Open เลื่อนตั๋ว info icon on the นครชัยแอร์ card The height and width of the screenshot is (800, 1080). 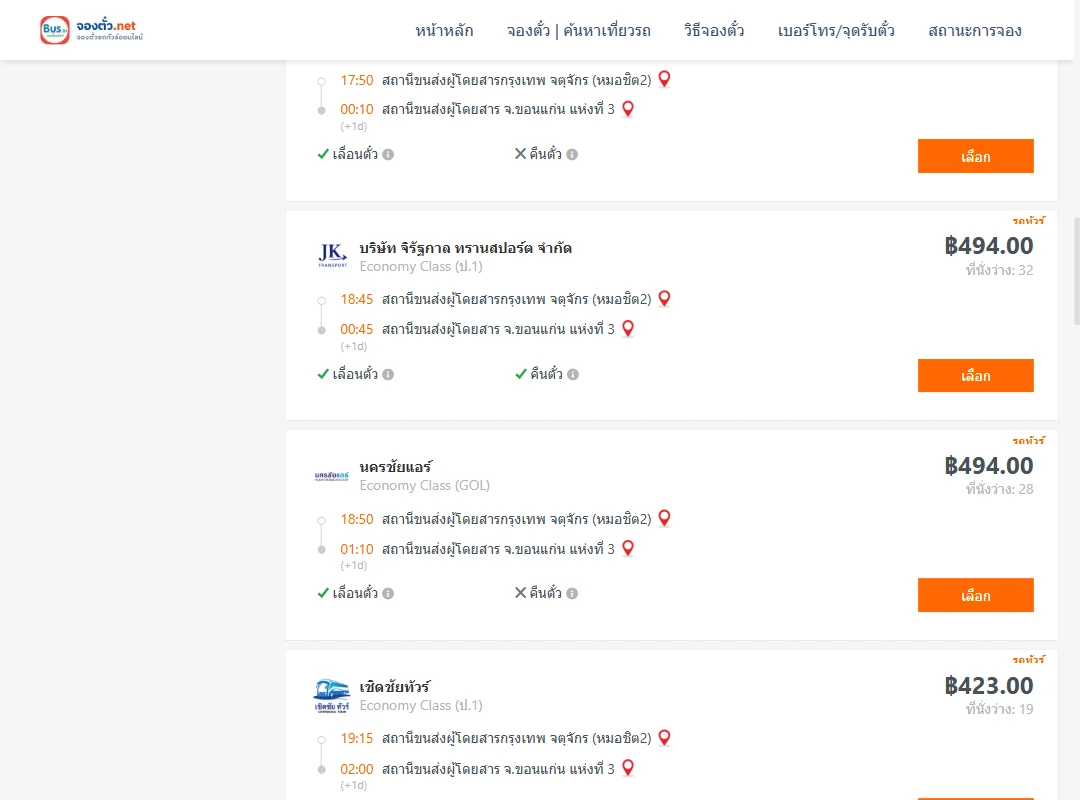pyautogui.click(x=388, y=593)
